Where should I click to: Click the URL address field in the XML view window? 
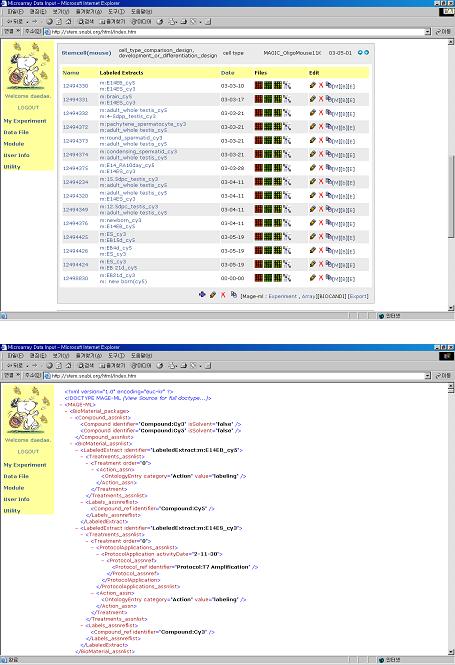tap(237, 376)
